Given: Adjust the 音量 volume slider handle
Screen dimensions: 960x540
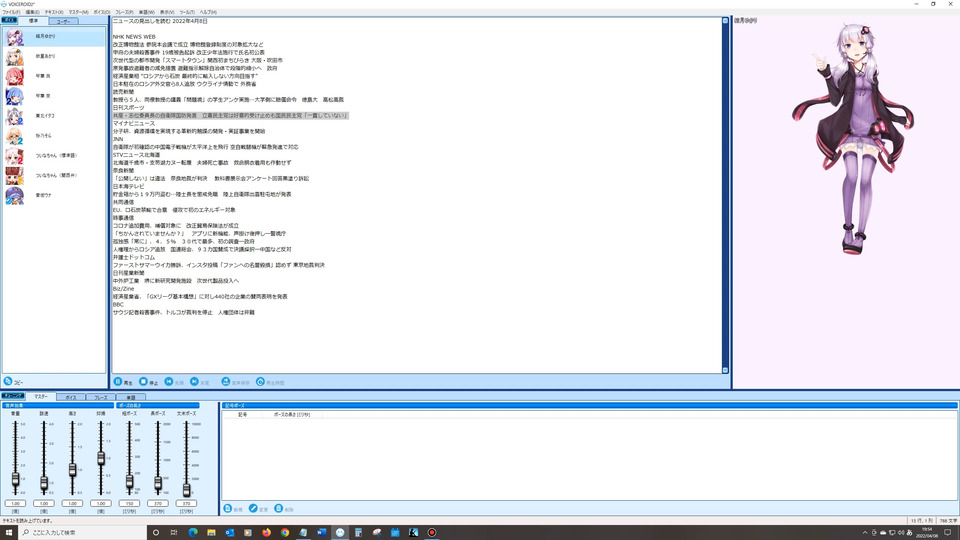Looking at the screenshot, I should [x=15, y=479].
